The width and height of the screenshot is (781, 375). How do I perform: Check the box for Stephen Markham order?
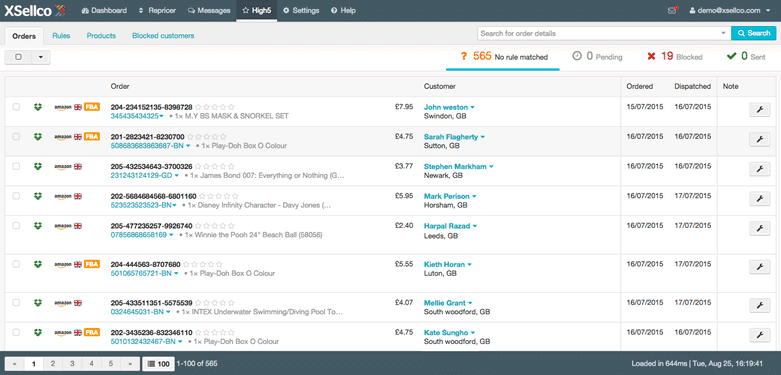pyautogui.click(x=16, y=166)
